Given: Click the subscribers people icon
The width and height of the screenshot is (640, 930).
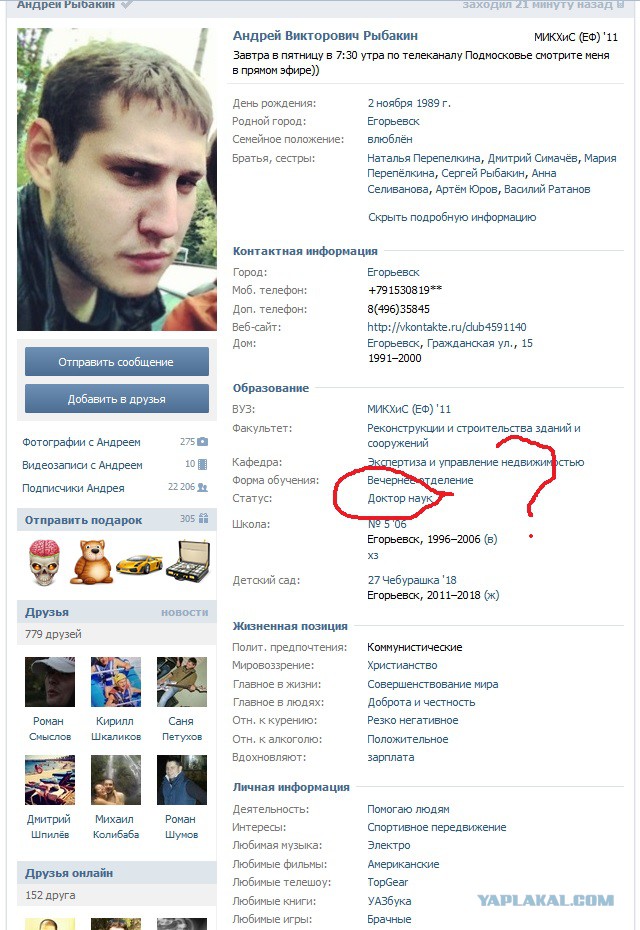Looking at the screenshot, I should tap(202, 487).
